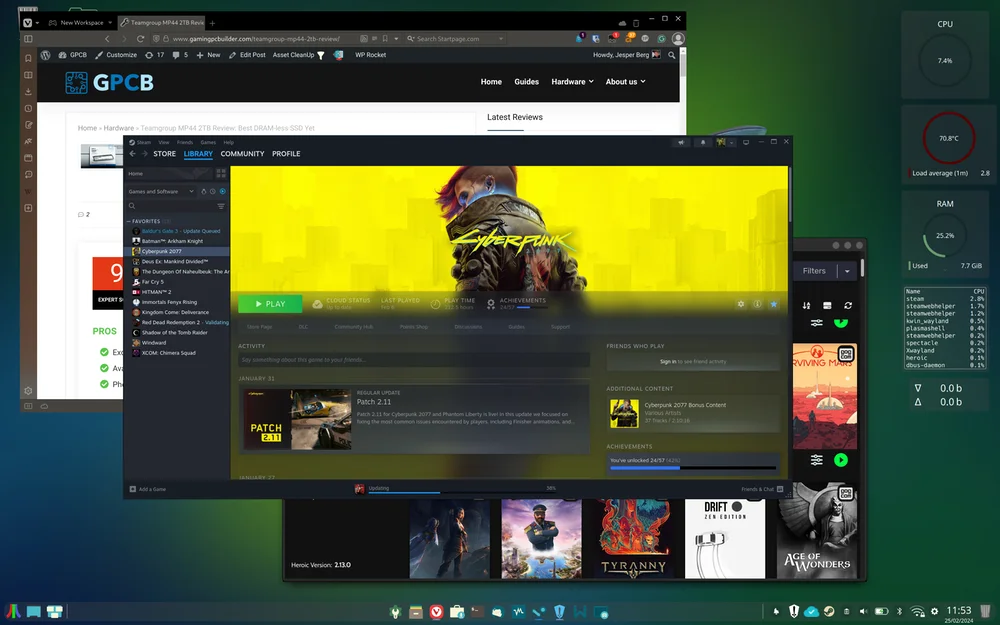Screen dimensions: 1000x625
Task: Open the Points Shop link
Action: [x=413, y=326]
